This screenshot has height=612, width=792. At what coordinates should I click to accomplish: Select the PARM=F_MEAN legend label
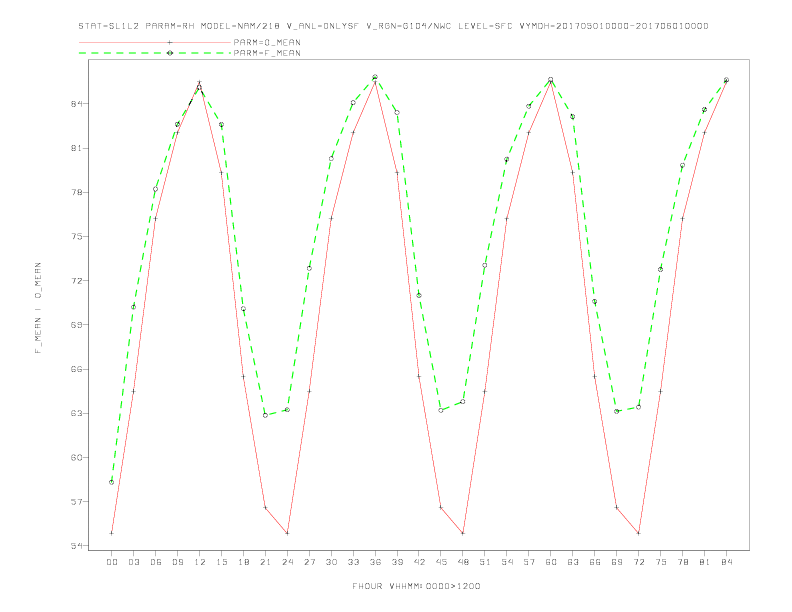tap(267, 53)
